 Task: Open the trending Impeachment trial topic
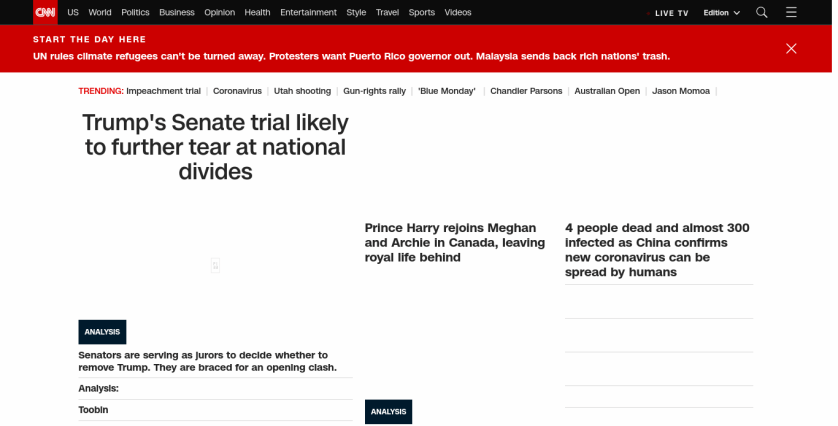[163, 91]
